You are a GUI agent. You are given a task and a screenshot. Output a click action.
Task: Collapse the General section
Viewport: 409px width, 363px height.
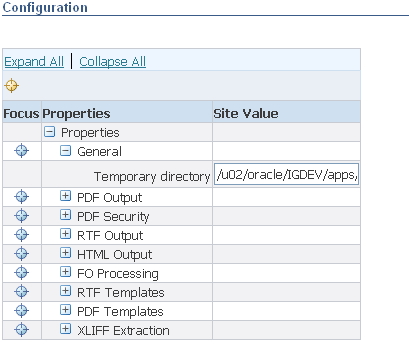(66, 151)
